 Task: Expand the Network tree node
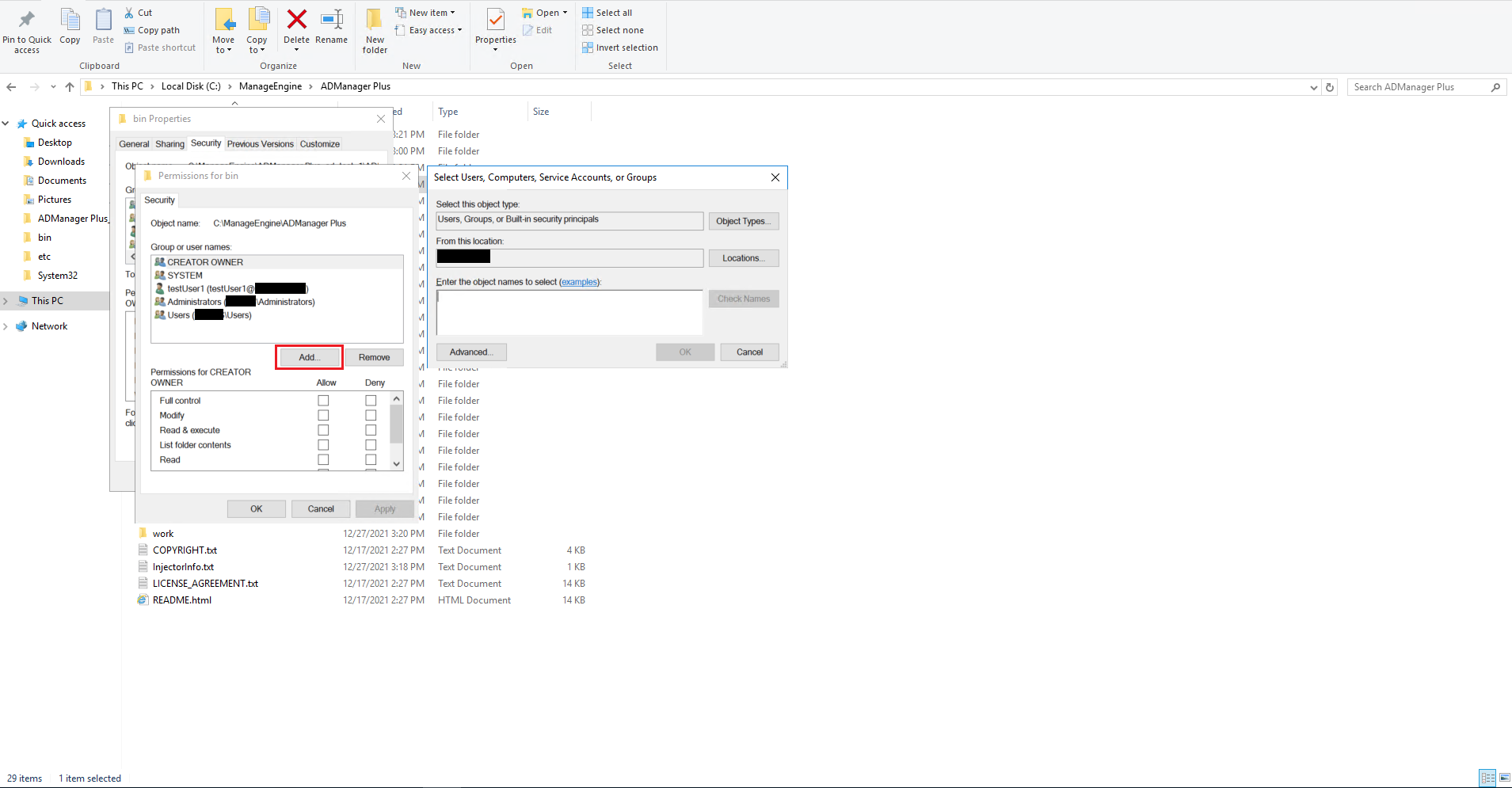click(x=6, y=326)
